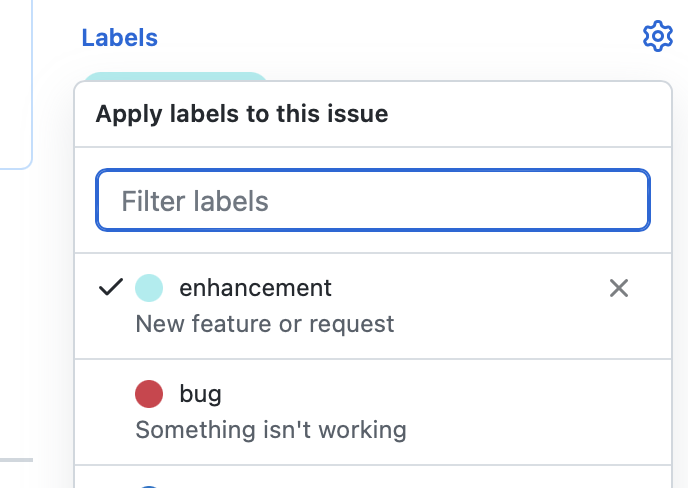The width and height of the screenshot is (688, 488).
Task: Select the enhancement label name
Action: [255, 288]
